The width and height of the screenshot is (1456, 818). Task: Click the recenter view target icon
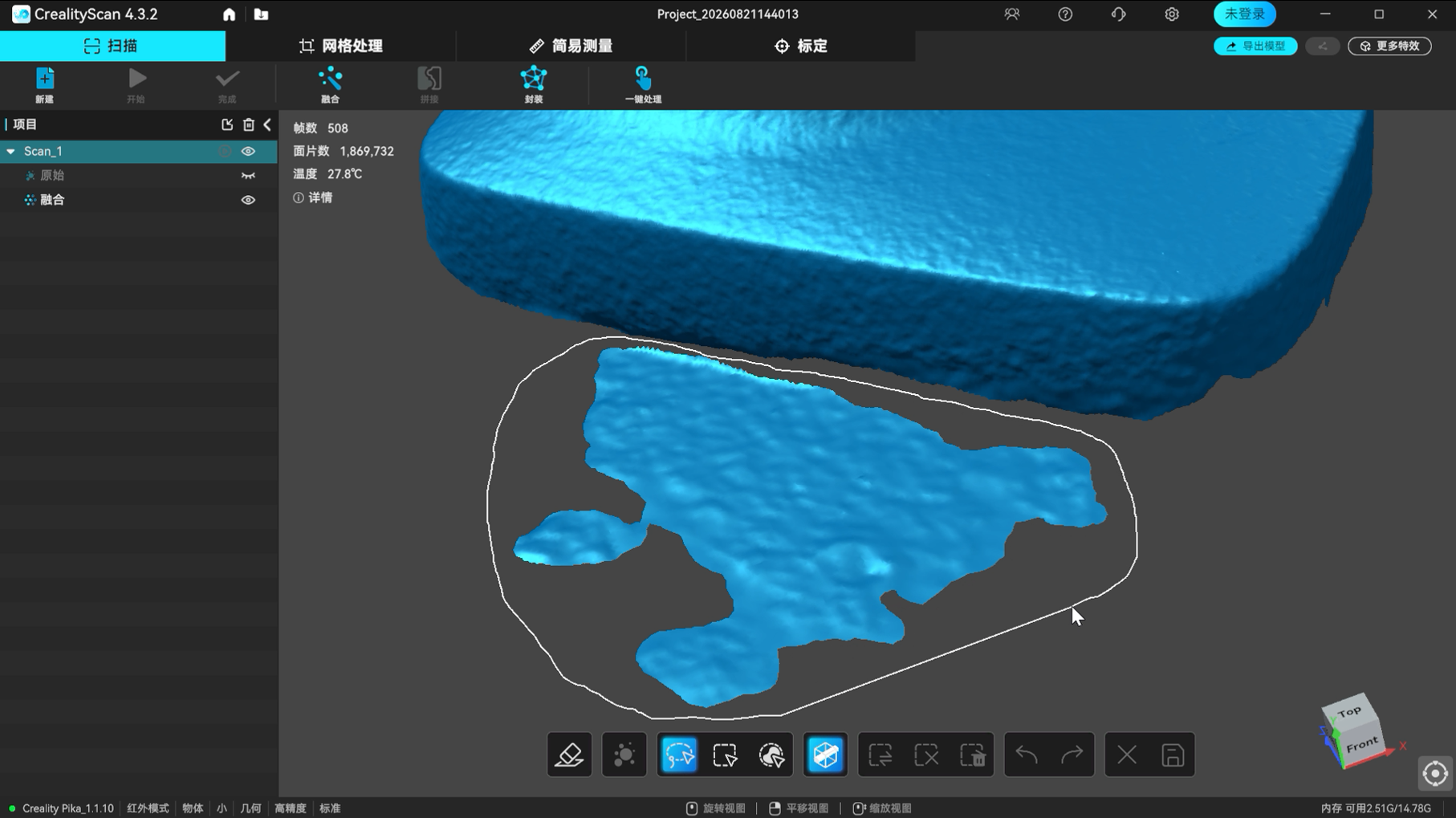tap(1435, 774)
